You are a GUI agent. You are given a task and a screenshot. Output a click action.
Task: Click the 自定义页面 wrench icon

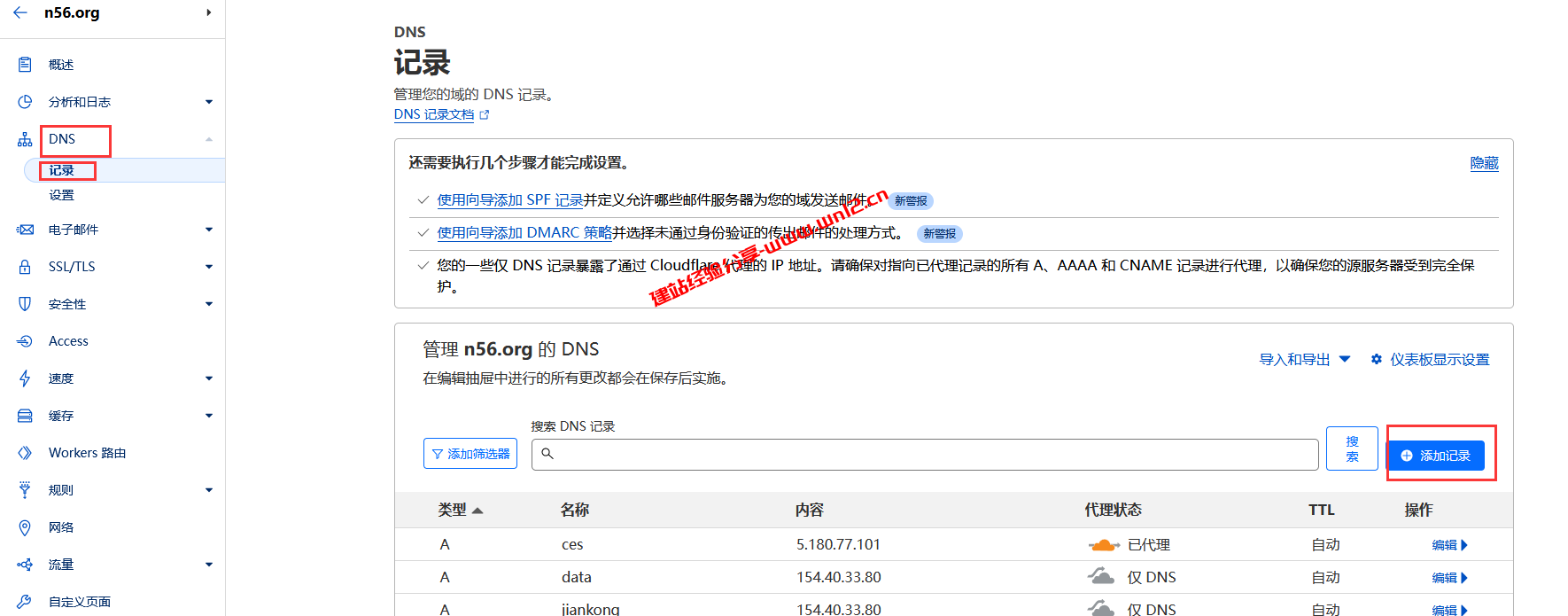25,602
